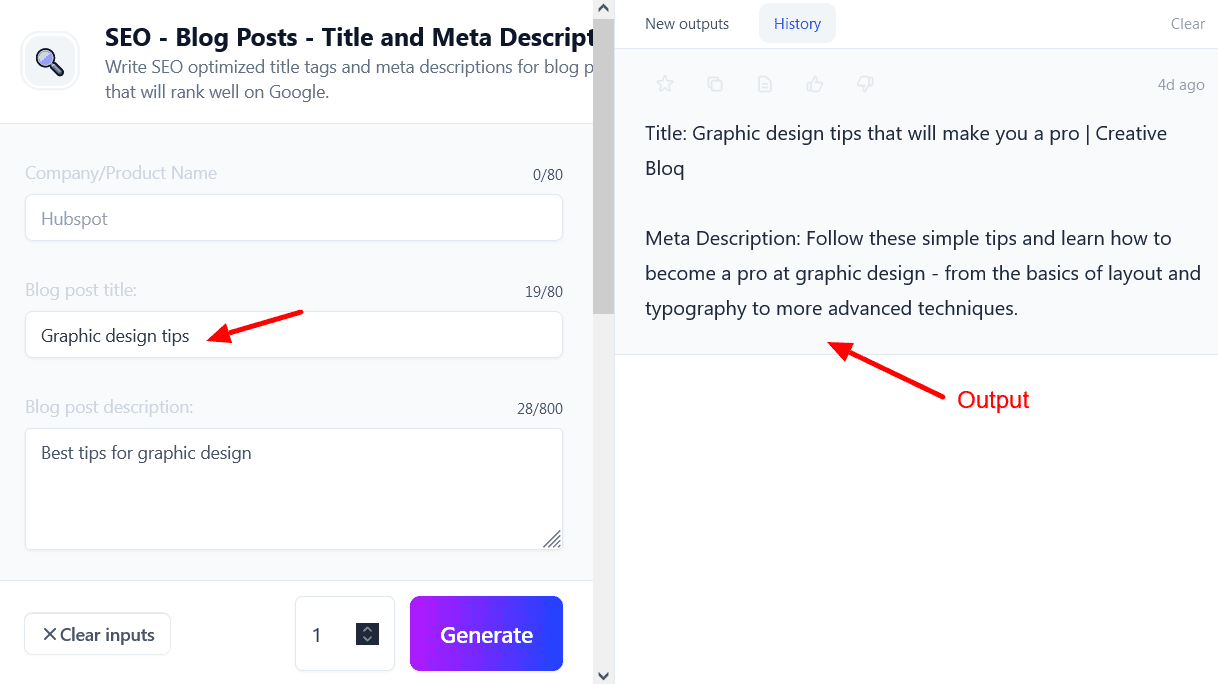Click the magnifying glass SEO template icon

pos(50,62)
